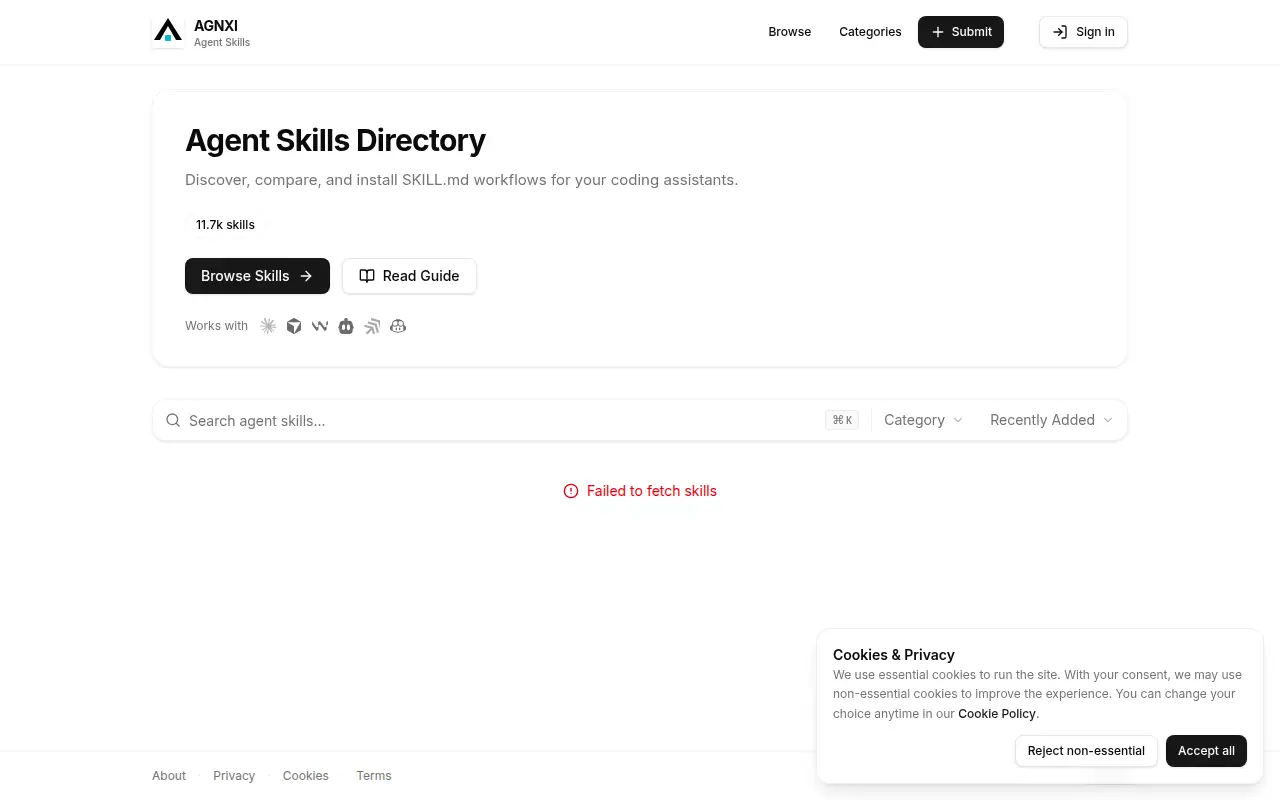Click the Submit button

pyautogui.click(x=961, y=32)
